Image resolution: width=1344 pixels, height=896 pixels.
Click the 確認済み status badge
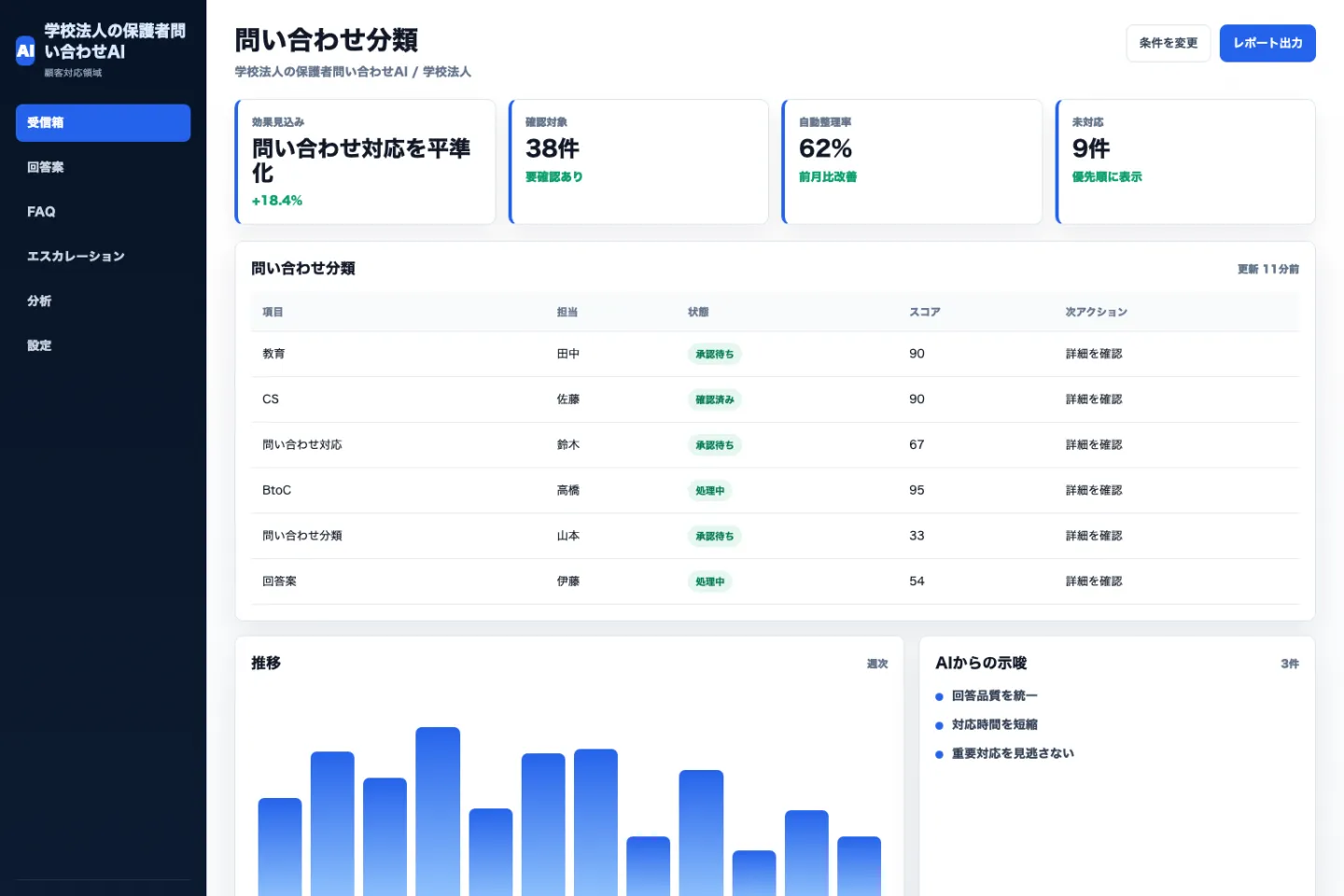point(715,399)
